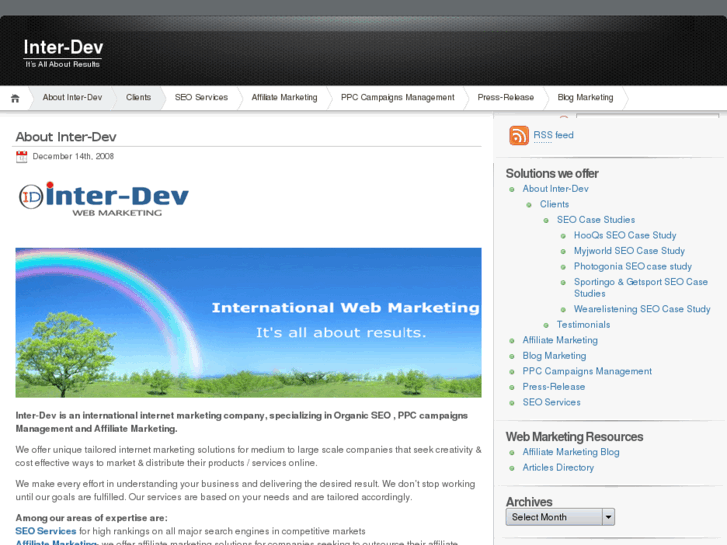Image resolution: width=727 pixels, height=545 pixels.
Task: Open Affiliate Marketing link in sidebar
Action: [560, 340]
